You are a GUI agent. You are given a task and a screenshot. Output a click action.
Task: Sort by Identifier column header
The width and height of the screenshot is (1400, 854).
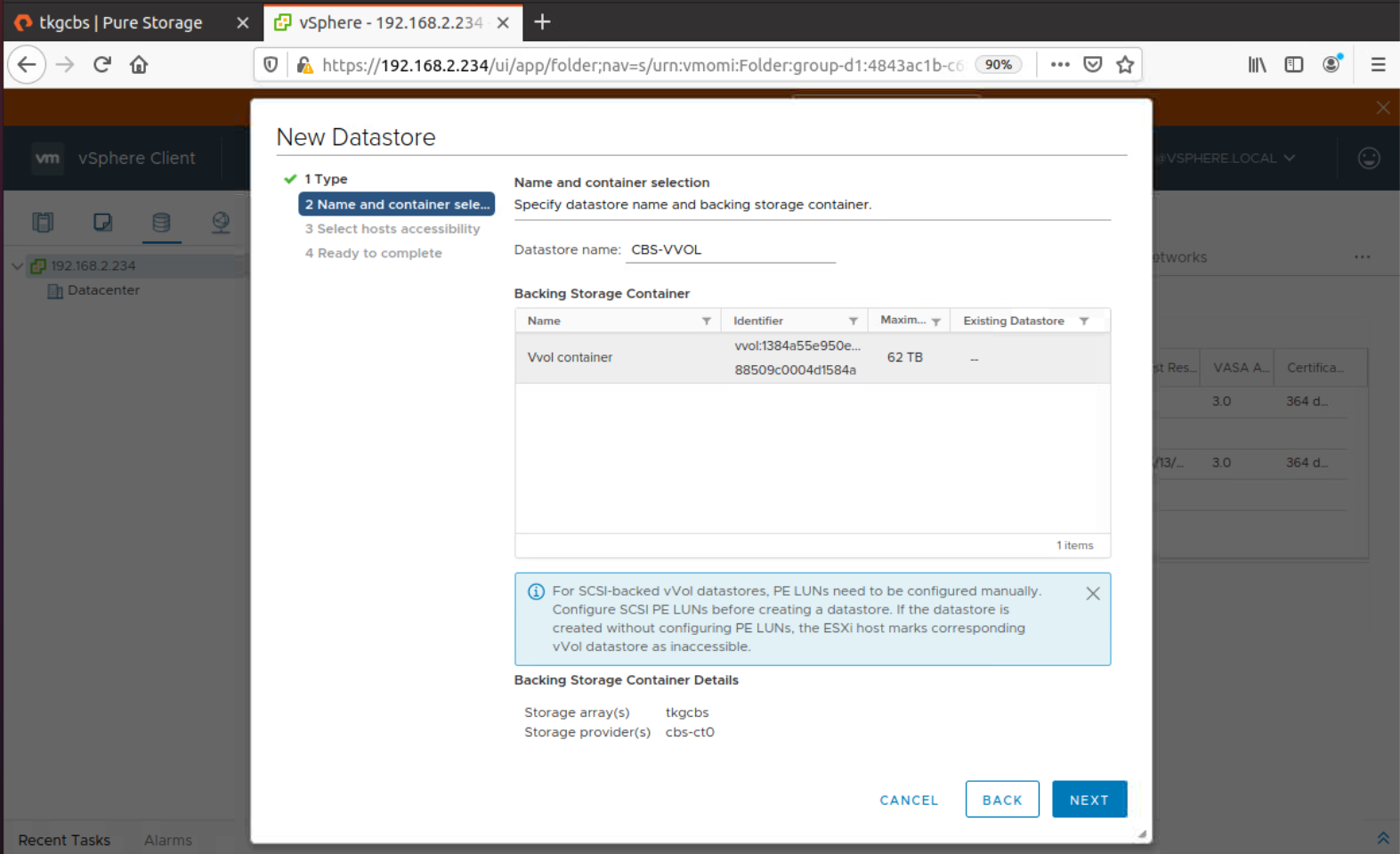coord(758,321)
